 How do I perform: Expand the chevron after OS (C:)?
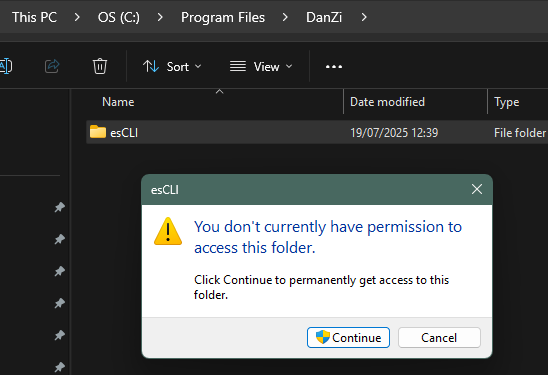[160, 17]
